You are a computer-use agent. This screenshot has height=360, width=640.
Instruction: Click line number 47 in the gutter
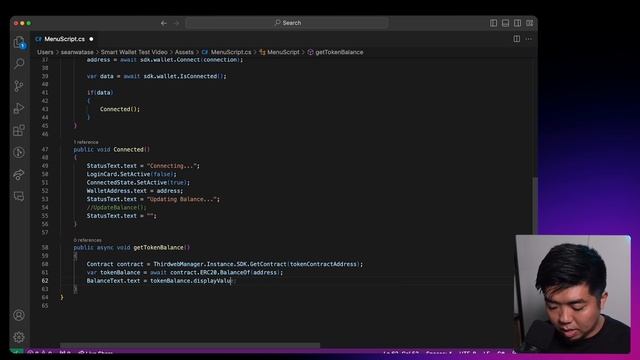tap(45, 150)
